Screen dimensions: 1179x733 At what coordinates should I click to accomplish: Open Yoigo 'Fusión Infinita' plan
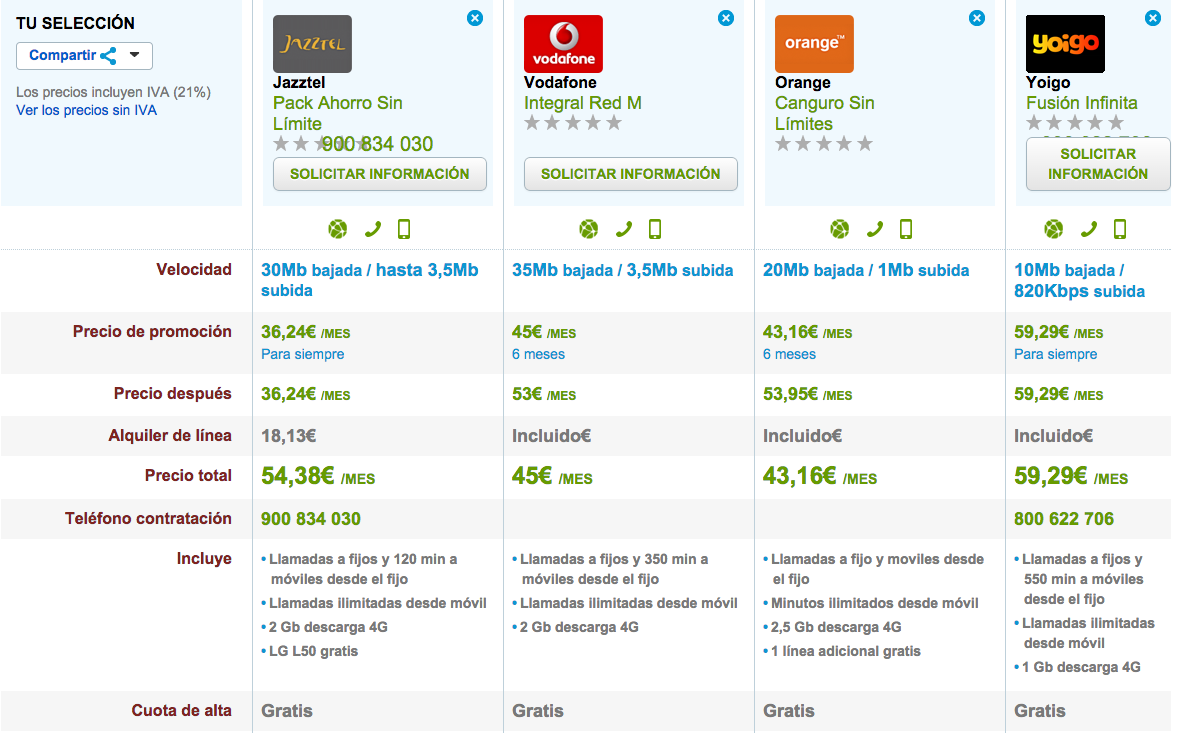click(x=1081, y=103)
